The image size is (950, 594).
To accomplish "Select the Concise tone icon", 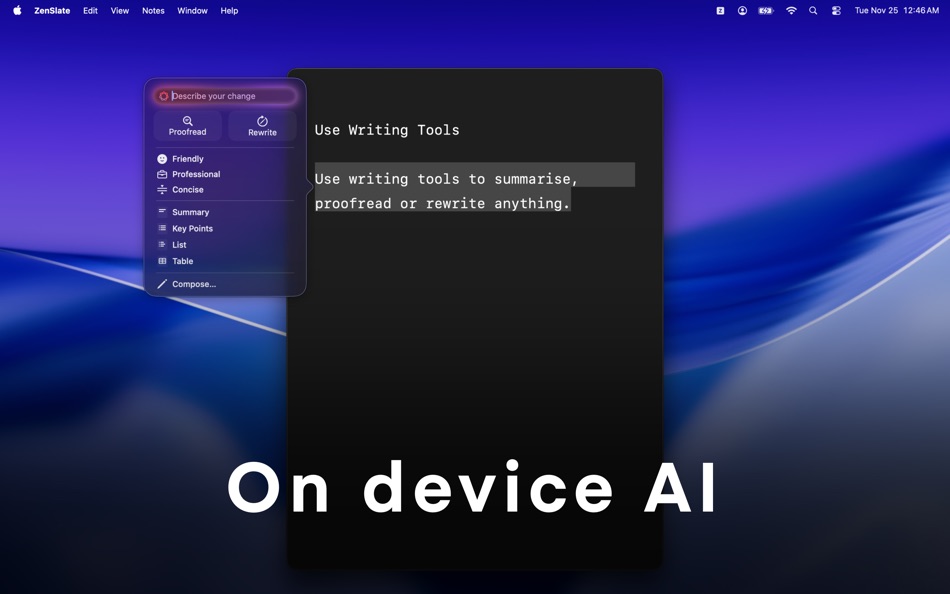I will pyautogui.click(x=161, y=190).
